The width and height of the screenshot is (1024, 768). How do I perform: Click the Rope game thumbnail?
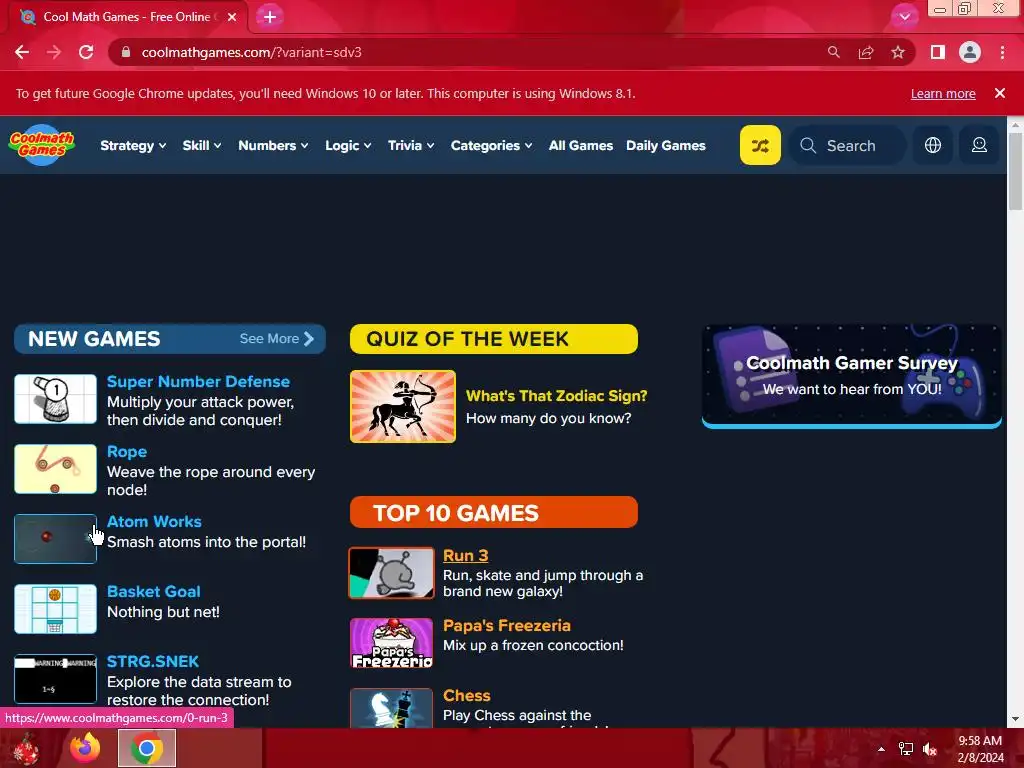point(56,469)
